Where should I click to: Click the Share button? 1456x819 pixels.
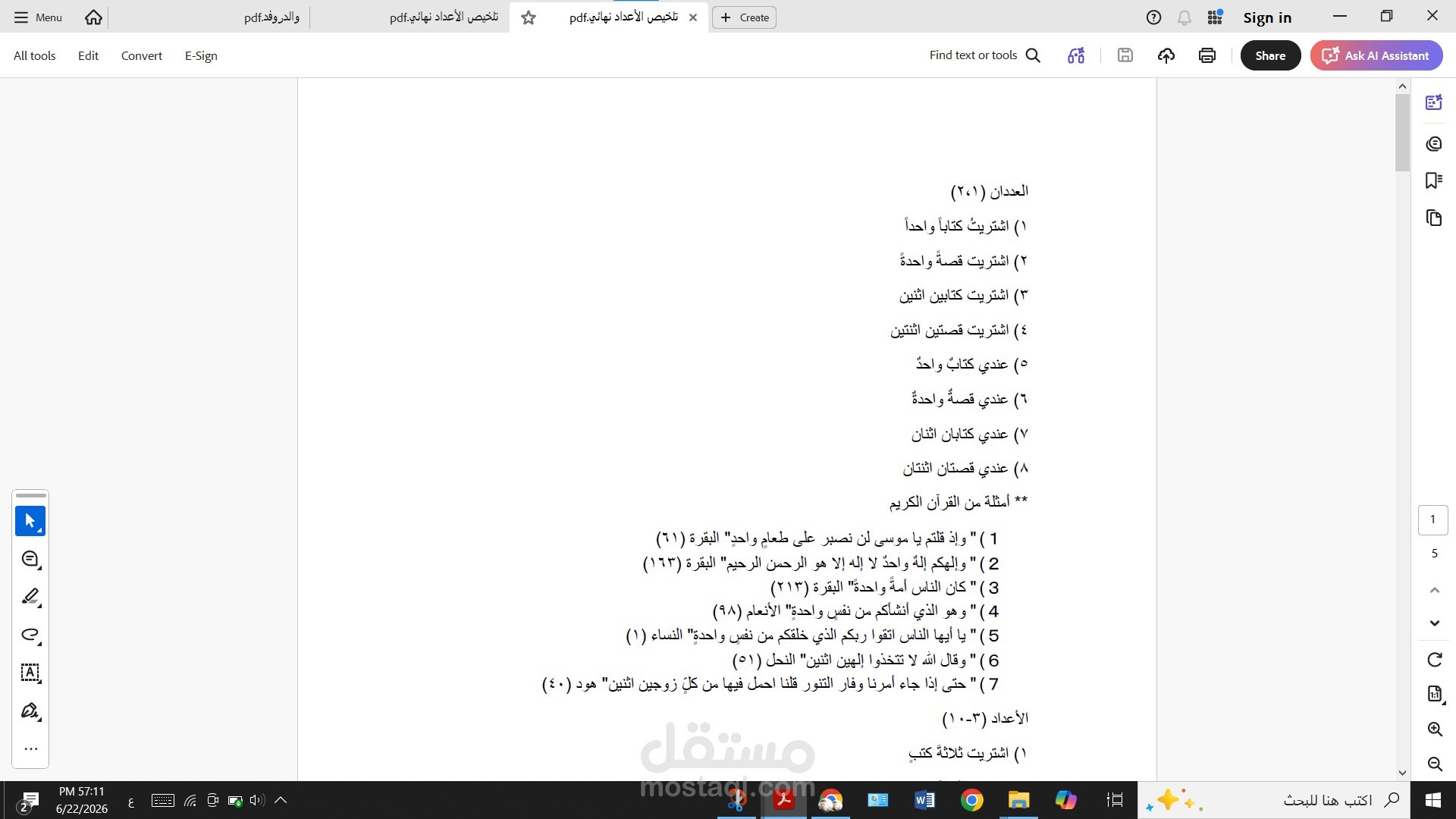(x=1270, y=55)
